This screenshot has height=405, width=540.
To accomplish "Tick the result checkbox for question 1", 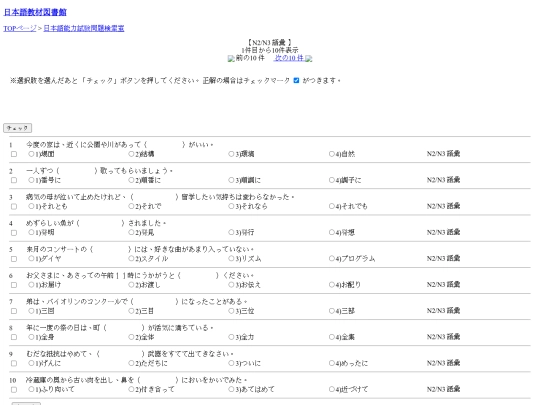I will [14, 154].
